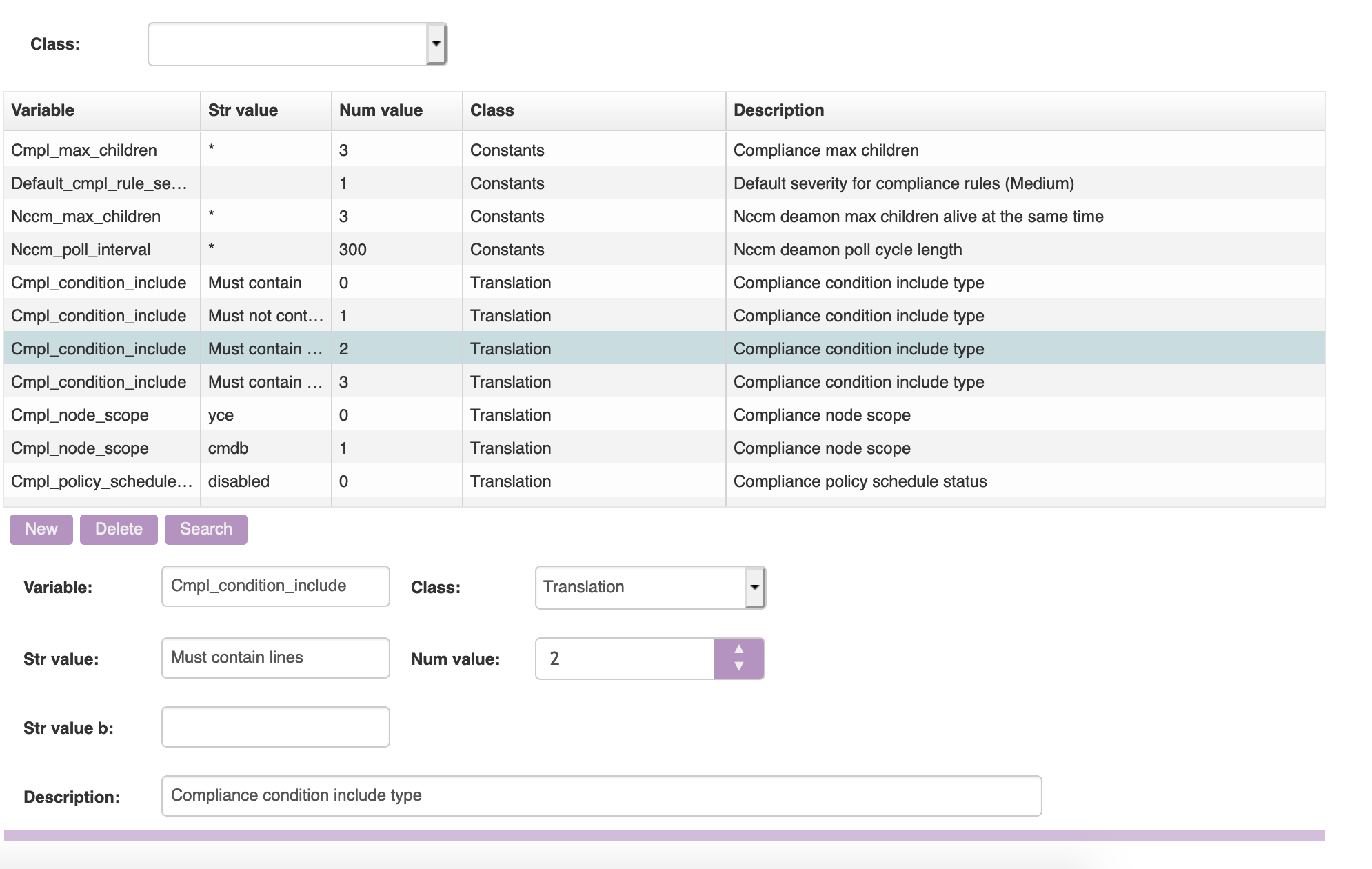
Task: Decrement Num value with down arrow
Action: click(739, 667)
